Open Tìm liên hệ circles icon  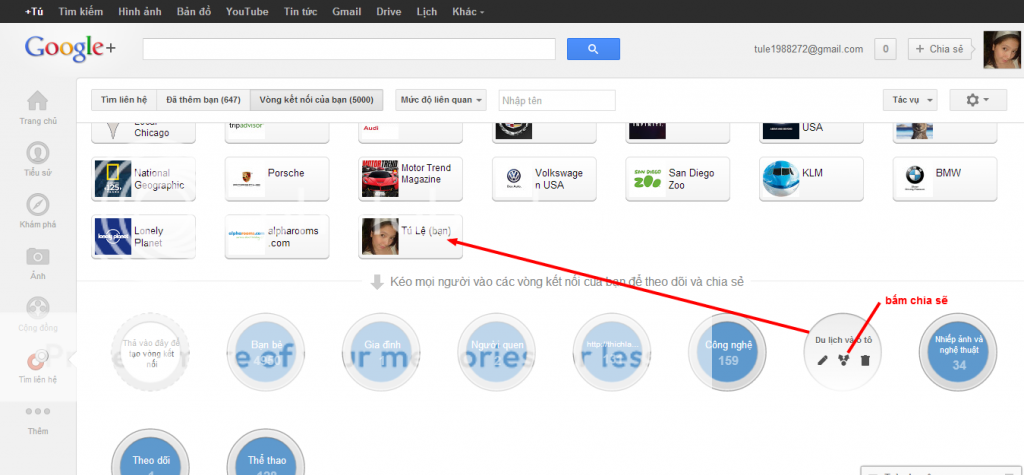coord(37,360)
